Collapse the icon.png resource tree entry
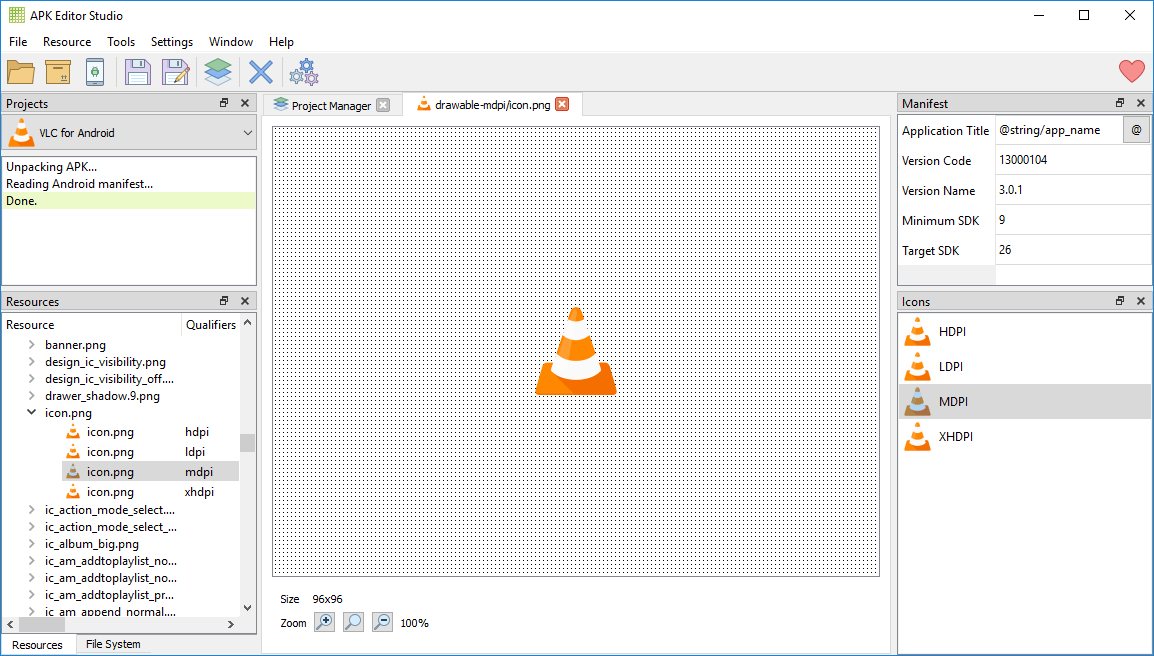This screenshot has width=1154, height=656. click(x=31, y=412)
